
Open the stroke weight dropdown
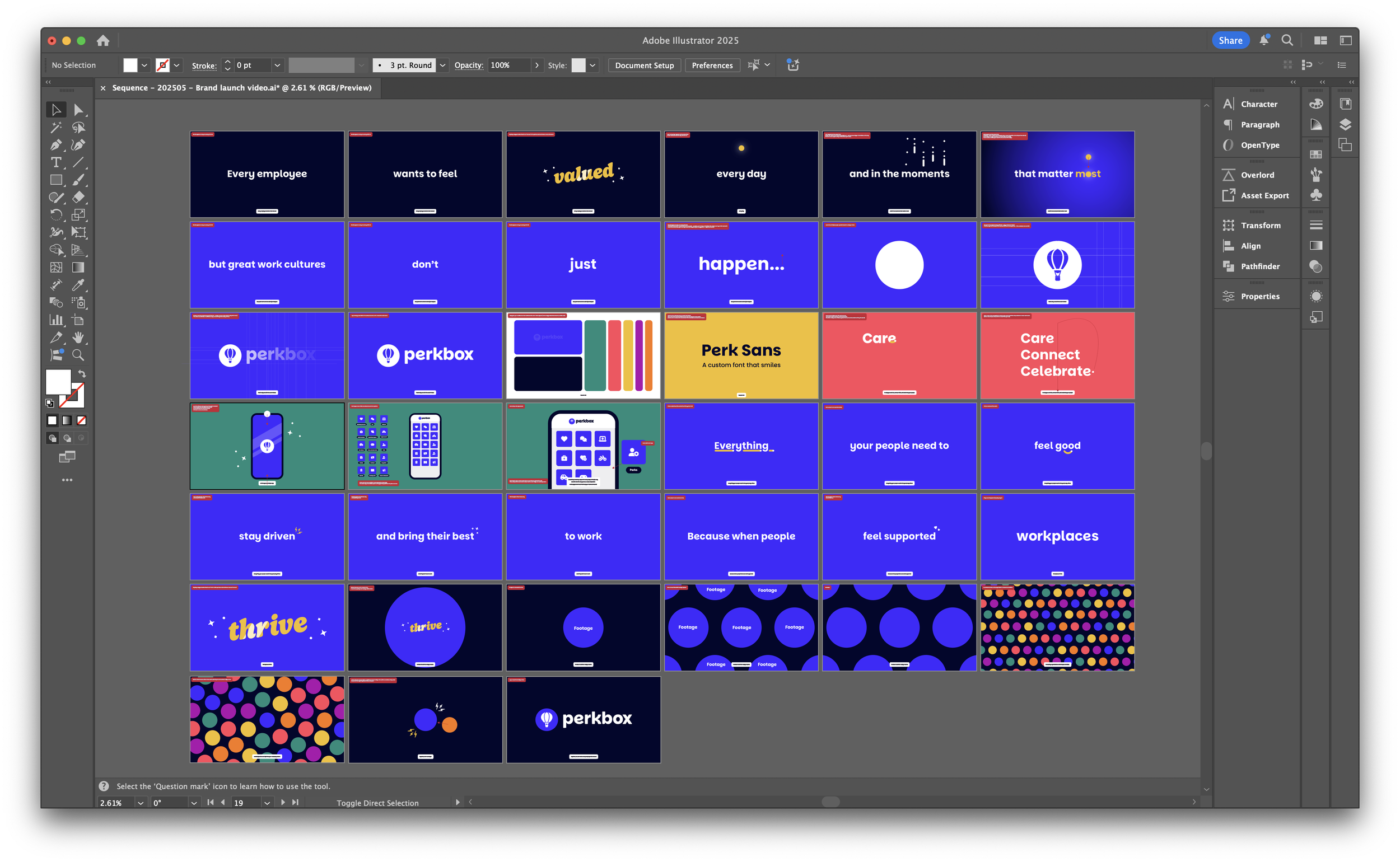coord(277,65)
